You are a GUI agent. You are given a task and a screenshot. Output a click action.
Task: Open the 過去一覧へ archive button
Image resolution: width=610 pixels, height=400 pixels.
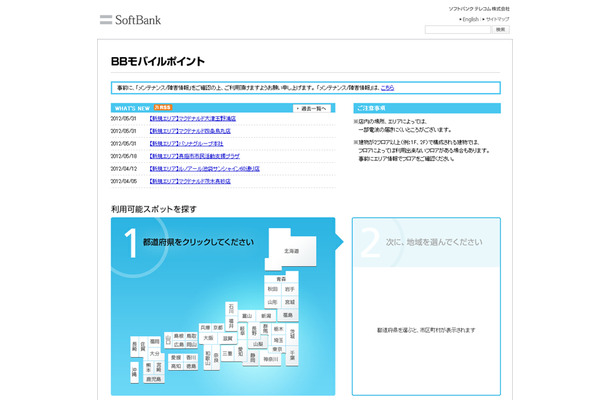(312, 108)
